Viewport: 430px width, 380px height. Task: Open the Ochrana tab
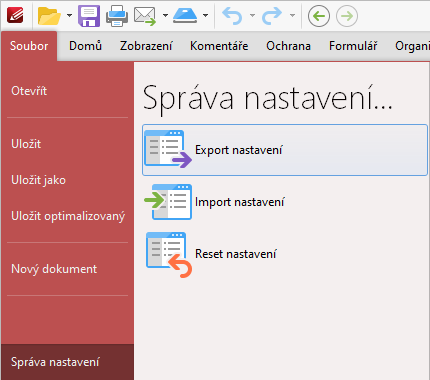[288, 46]
